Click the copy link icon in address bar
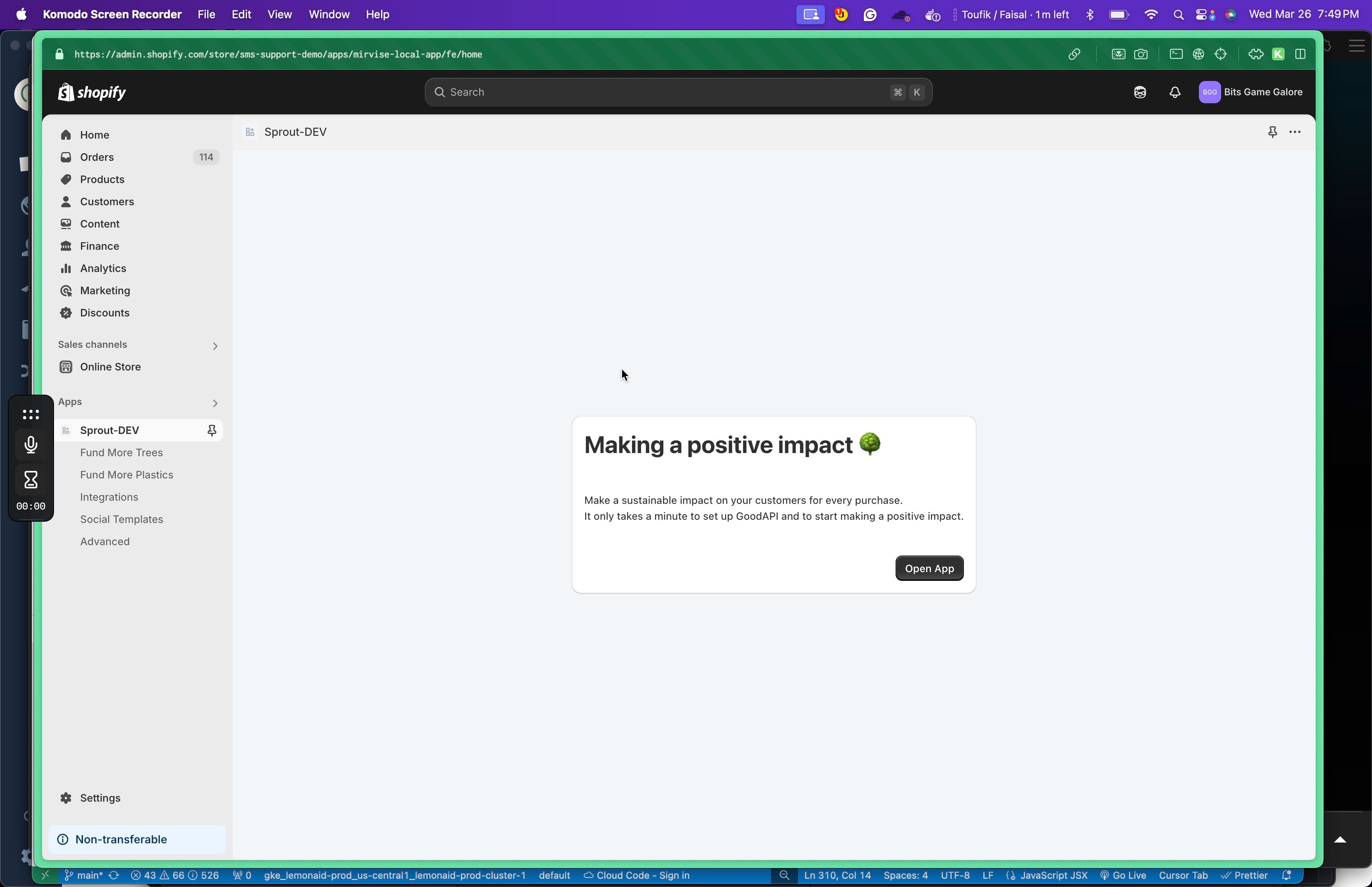Screen dimensions: 1372x887 pos(1074,54)
